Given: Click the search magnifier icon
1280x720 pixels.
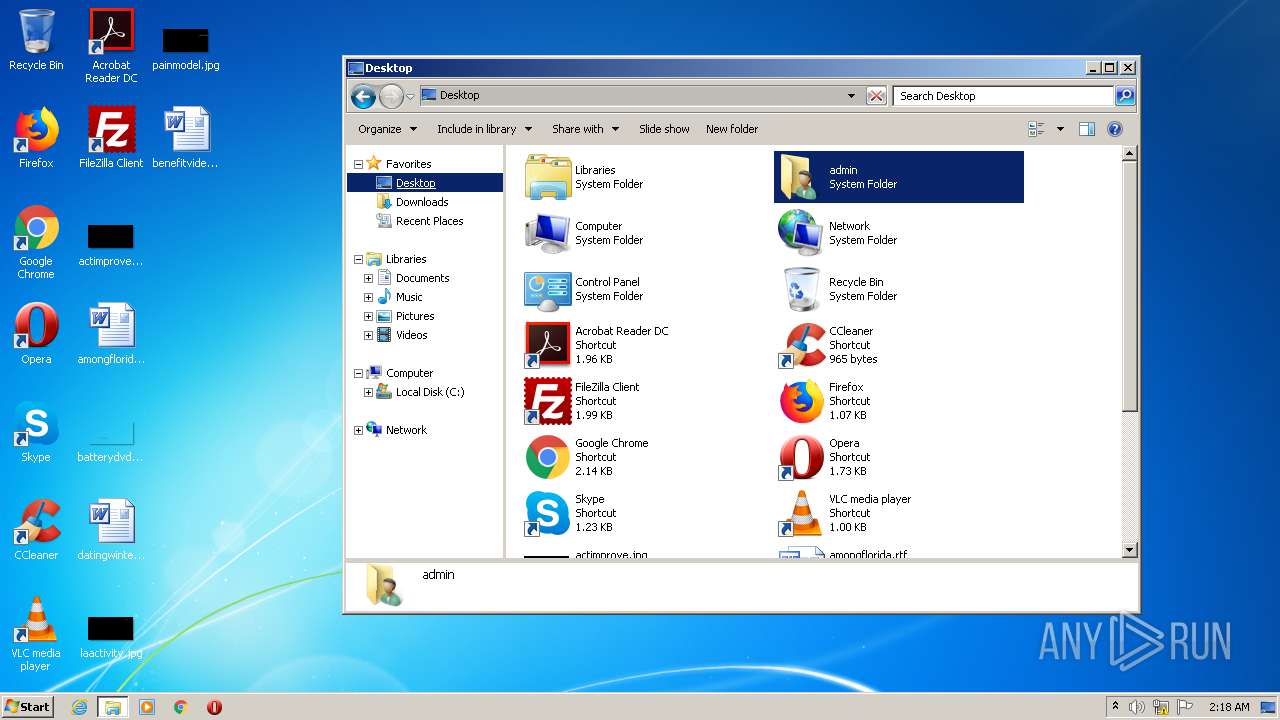Looking at the screenshot, I should 1125,96.
